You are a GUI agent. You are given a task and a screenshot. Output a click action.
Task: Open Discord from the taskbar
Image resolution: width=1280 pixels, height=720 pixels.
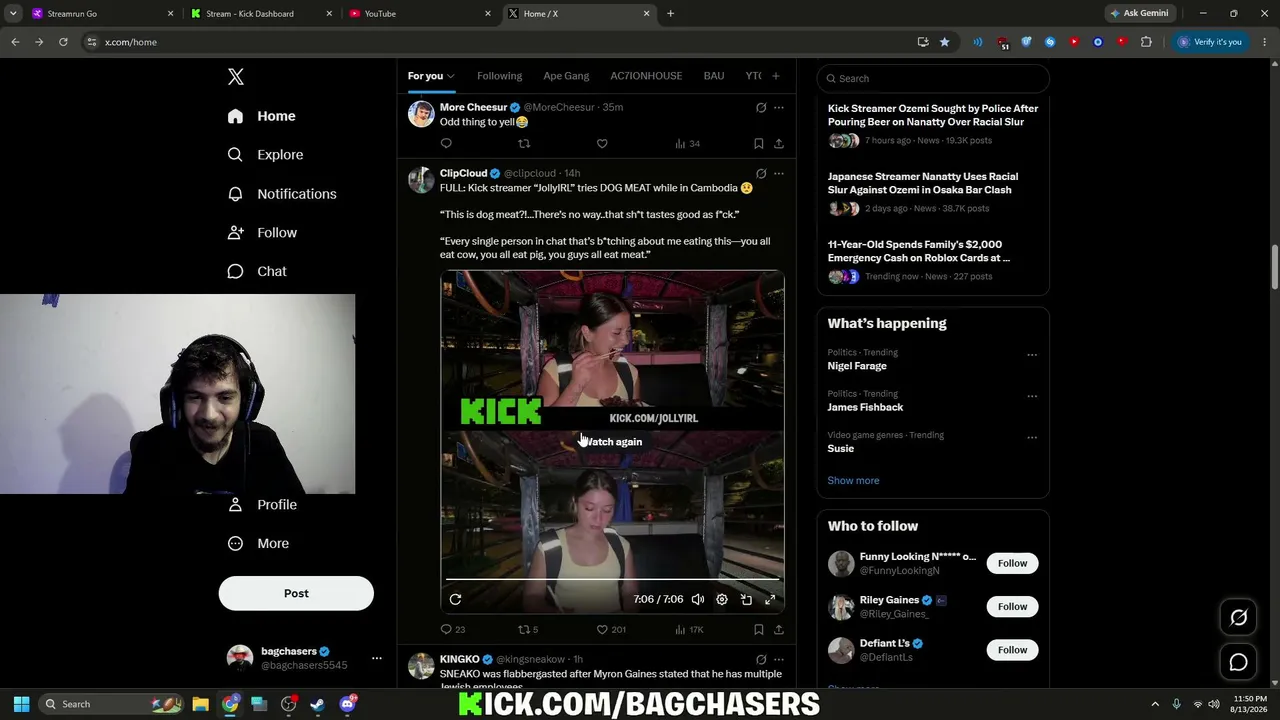[x=347, y=704]
